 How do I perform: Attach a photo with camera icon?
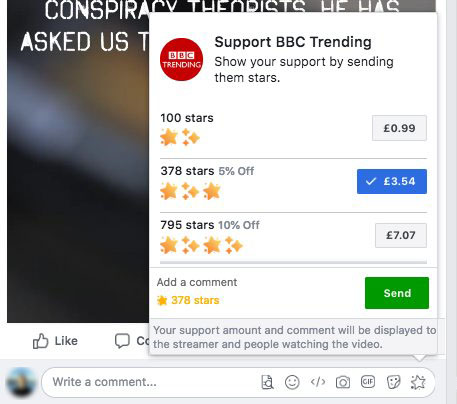[x=343, y=382]
